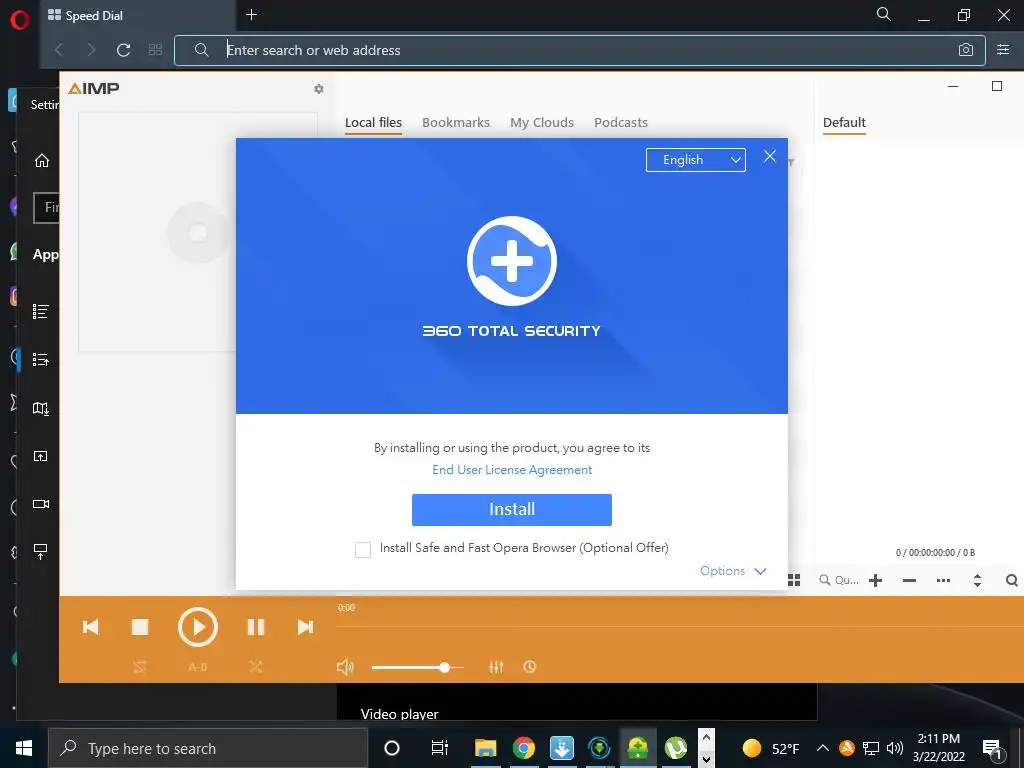The height and width of the screenshot is (768, 1024).
Task: Take snapshot with Opera camera icon
Action: 966,50
